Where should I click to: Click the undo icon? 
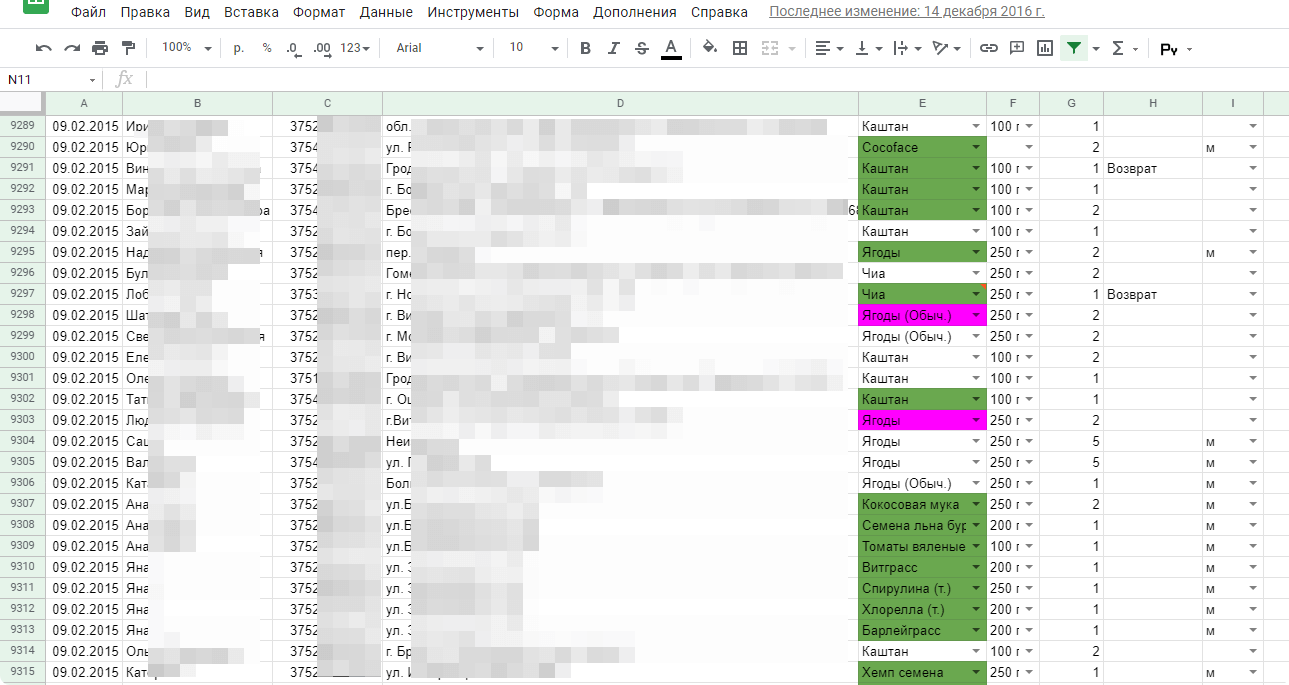coord(42,47)
